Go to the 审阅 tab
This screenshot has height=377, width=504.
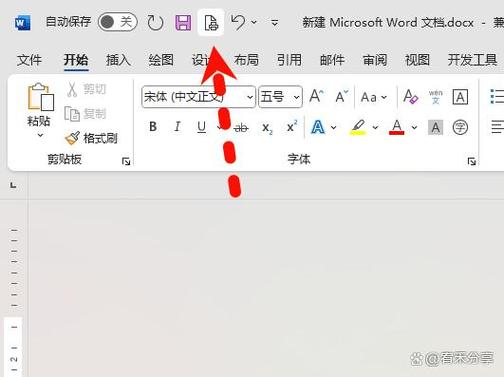click(375, 60)
